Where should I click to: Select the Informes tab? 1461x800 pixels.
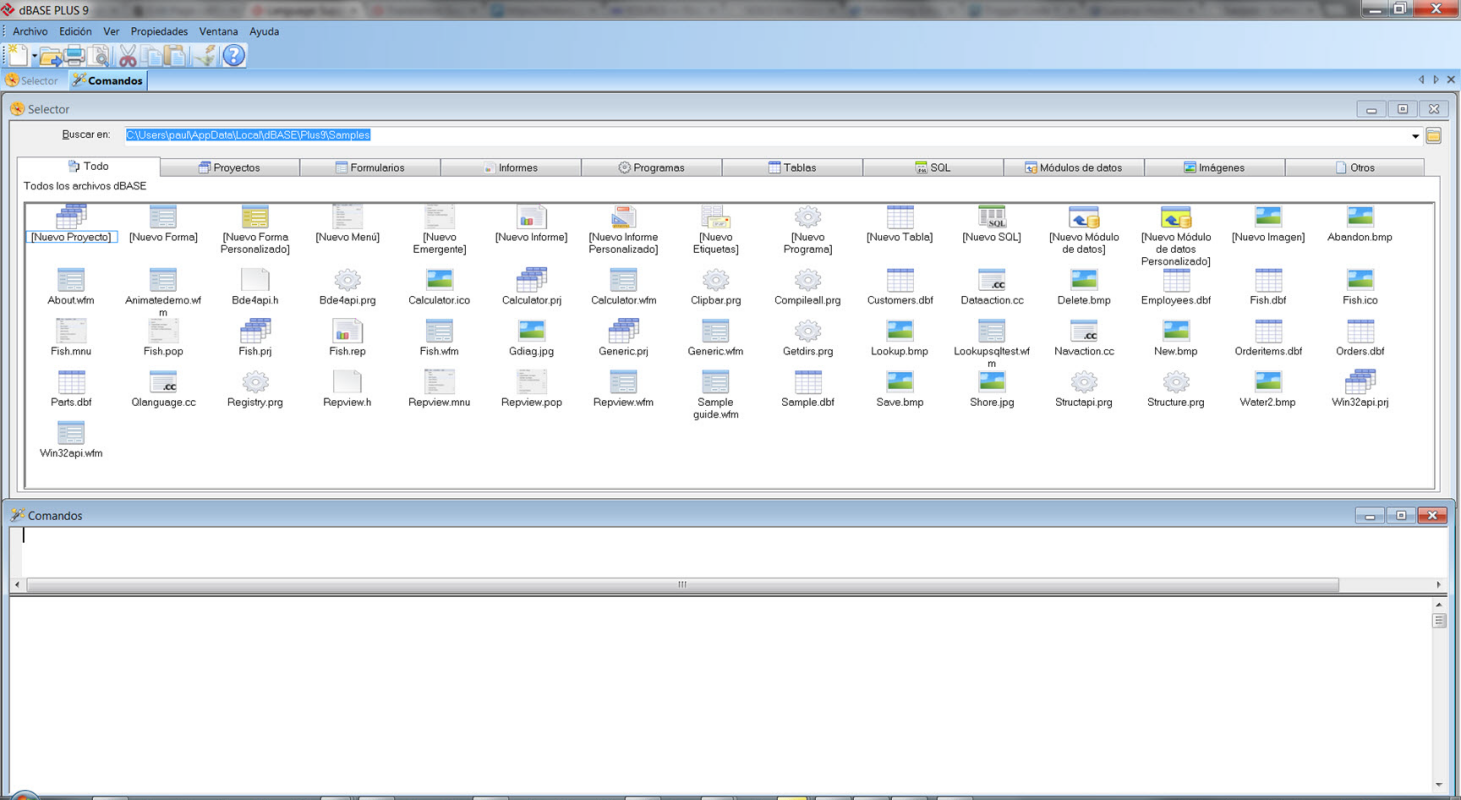(x=511, y=168)
